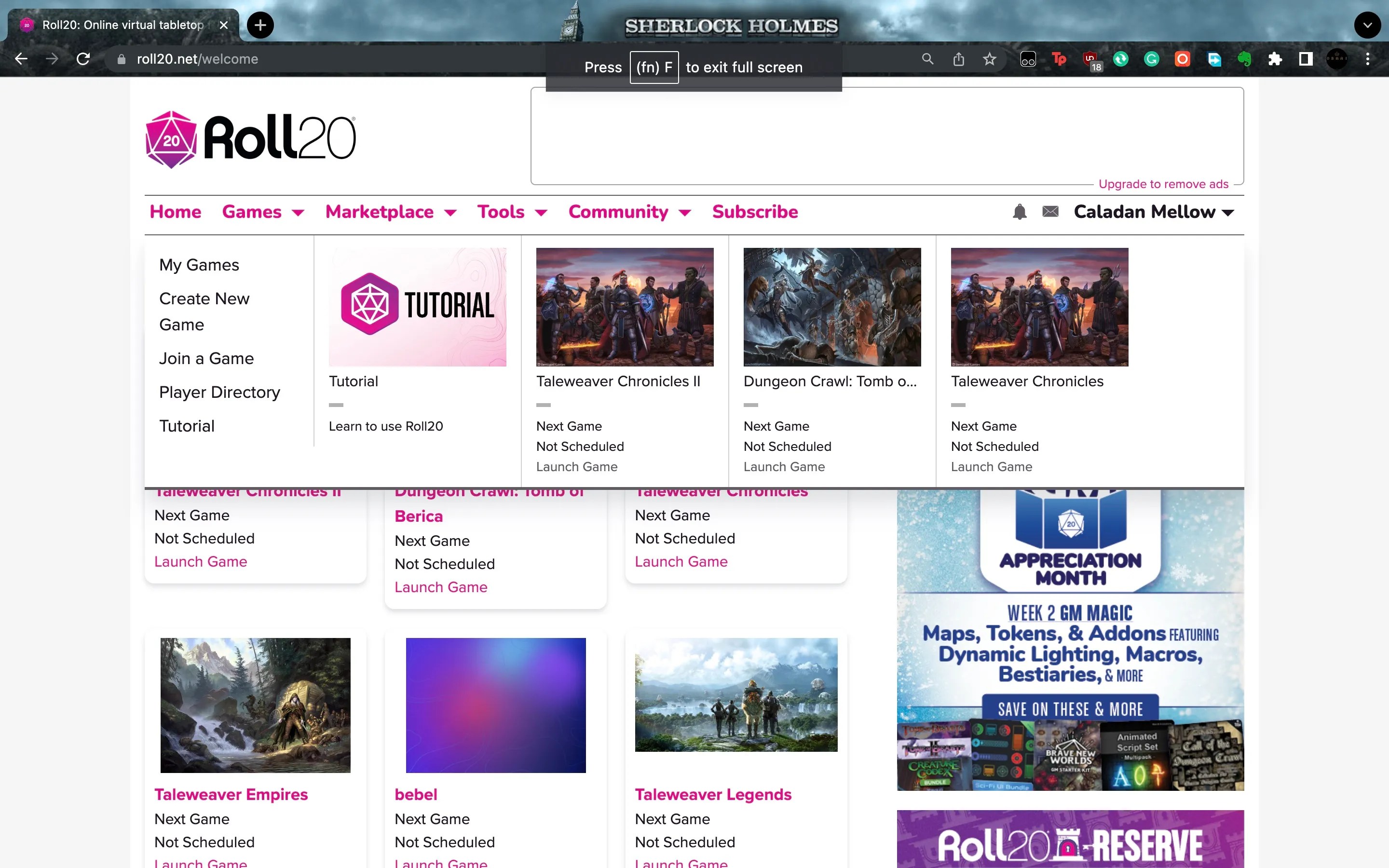Expand the Community dropdown menu
This screenshot has height=868, width=1389.
(x=630, y=212)
